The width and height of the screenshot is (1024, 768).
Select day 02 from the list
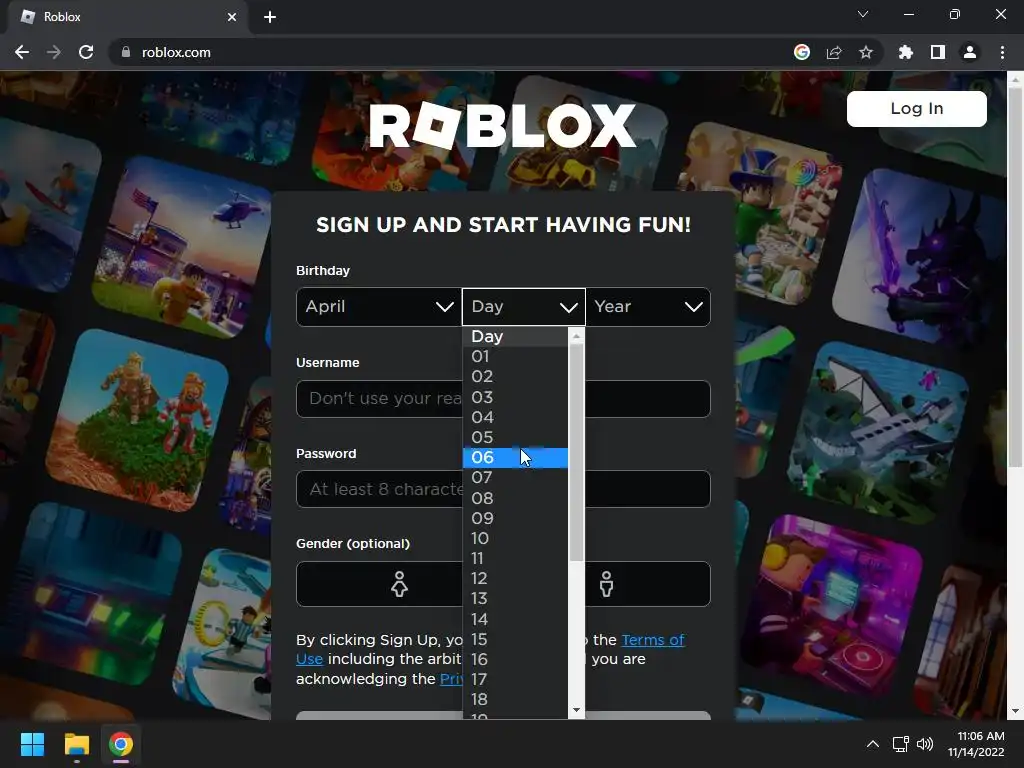(515, 377)
